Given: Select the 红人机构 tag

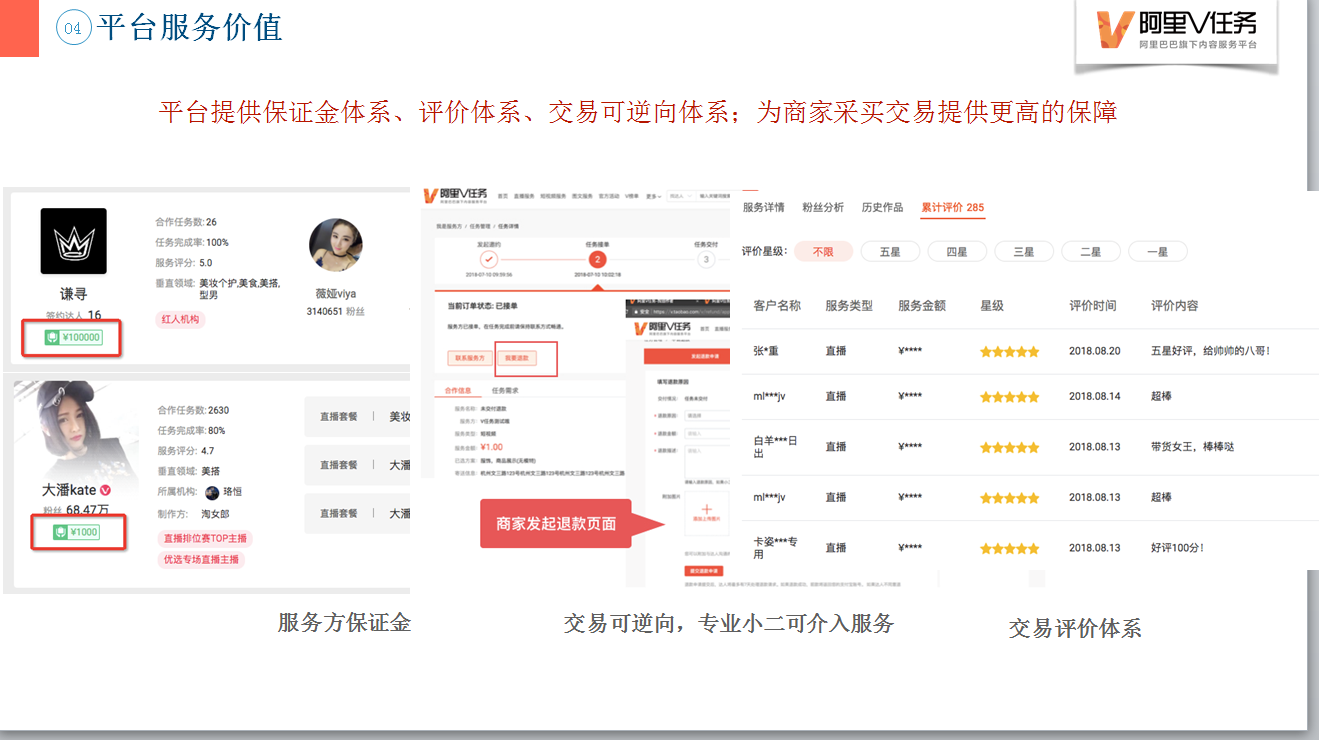Looking at the screenshot, I should [181, 319].
